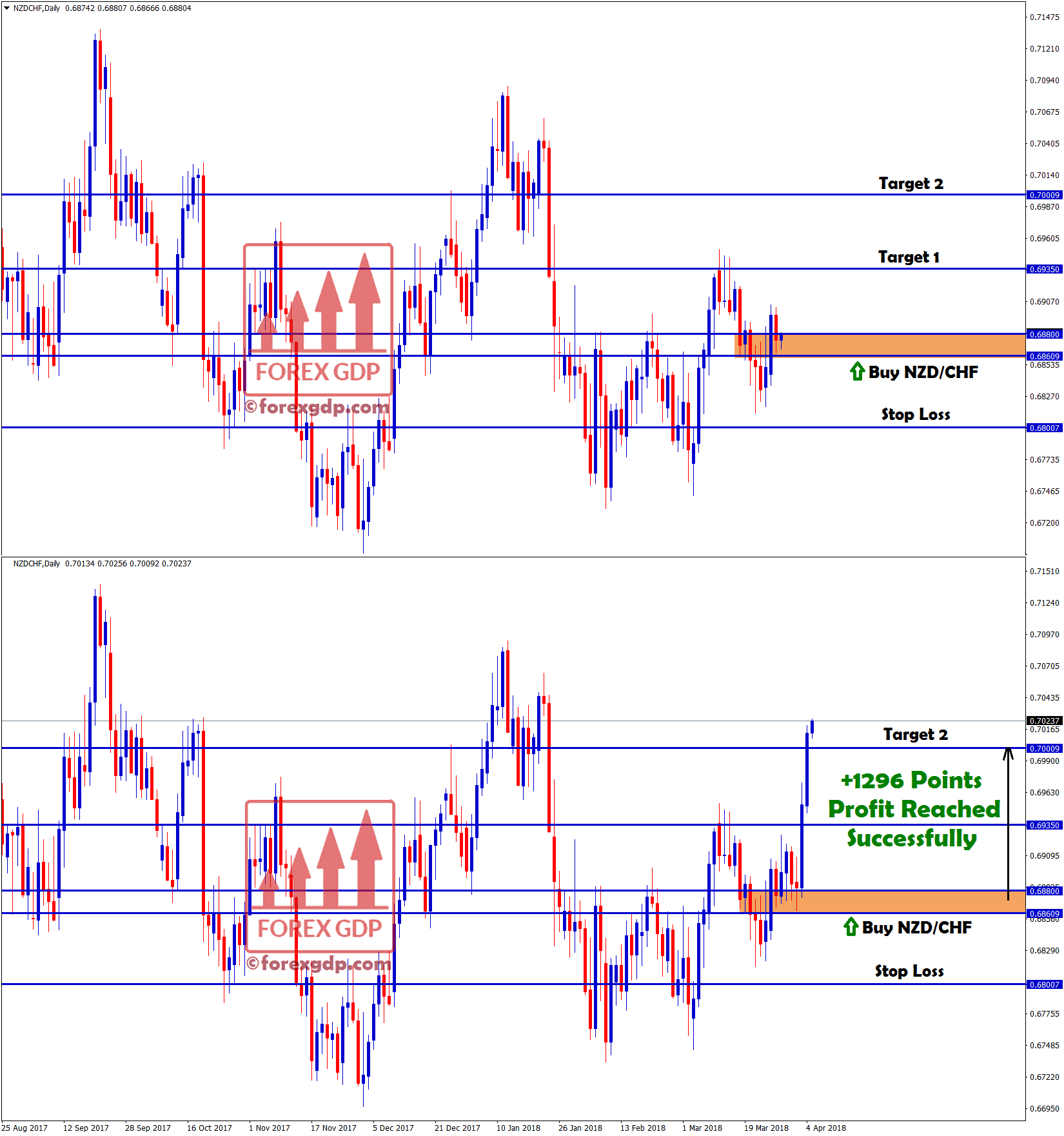
Task: Select the lower chart's Stop Loss label
Action: tap(909, 972)
